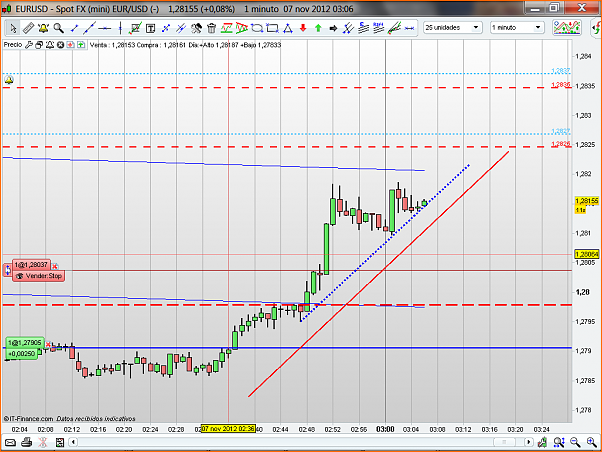Click the +0,00250 profit label
This screenshot has height=452, width=602.
[22, 353]
